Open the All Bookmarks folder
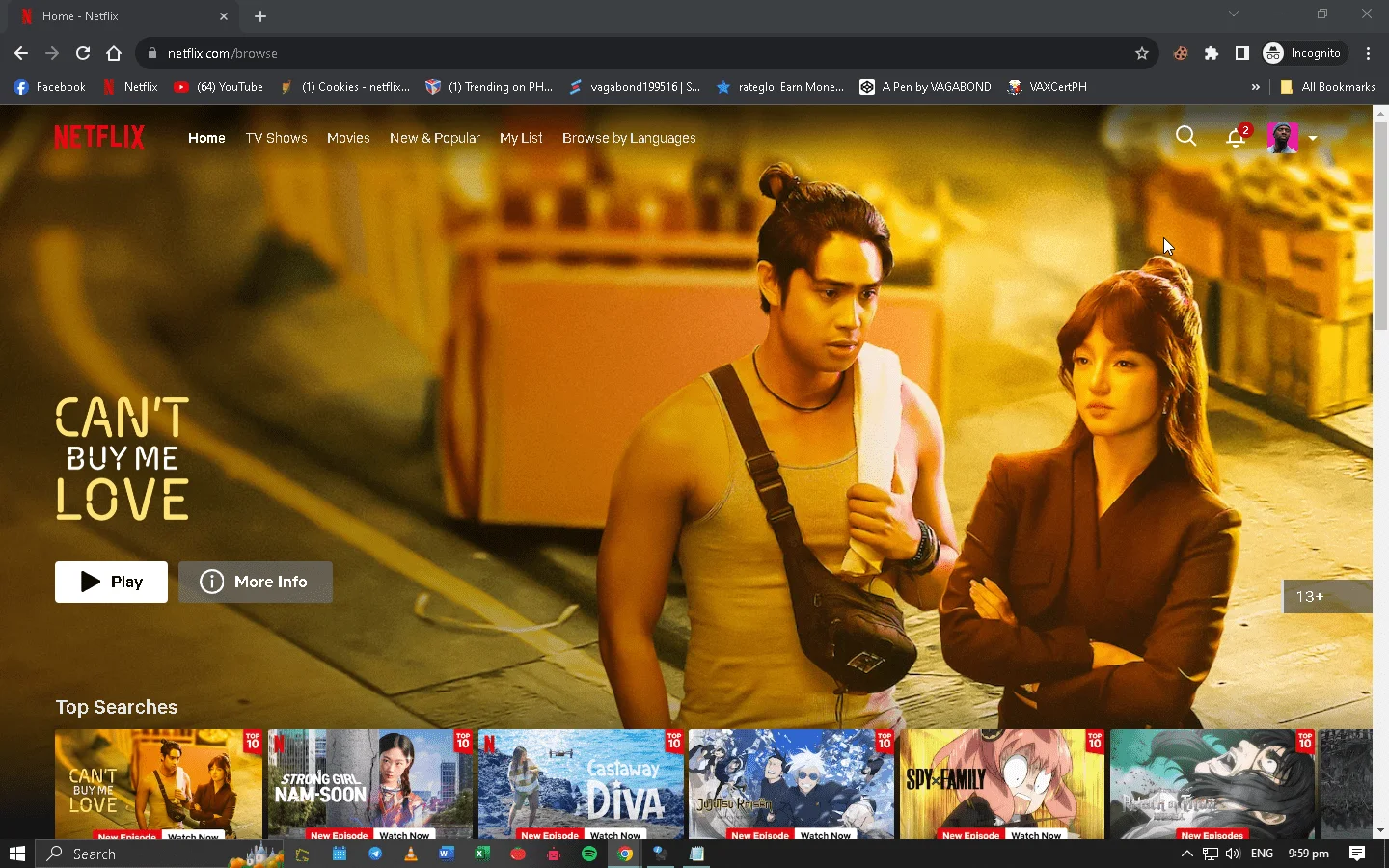Image resolution: width=1389 pixels, height=868 pixels. (1327, 87)
